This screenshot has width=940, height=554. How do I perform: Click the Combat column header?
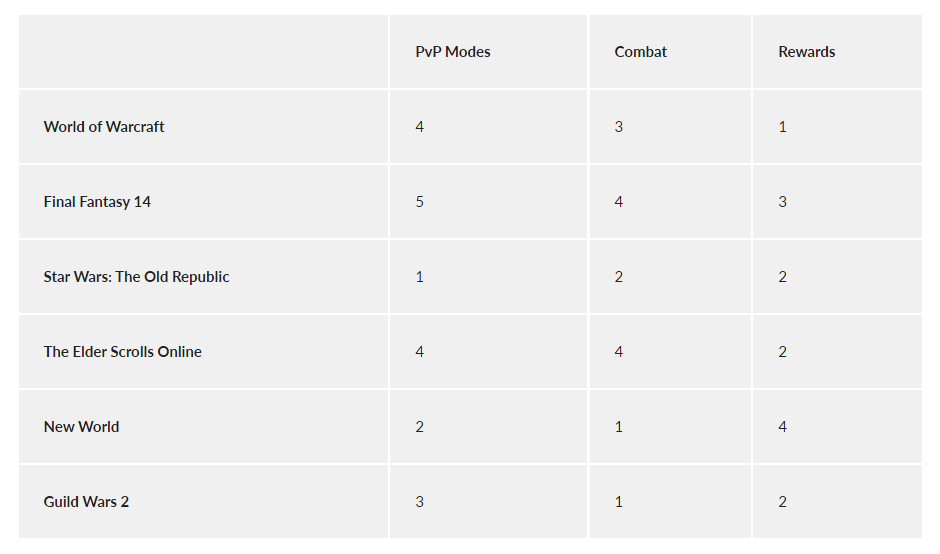pyautogui.click(x=640, y=52)
